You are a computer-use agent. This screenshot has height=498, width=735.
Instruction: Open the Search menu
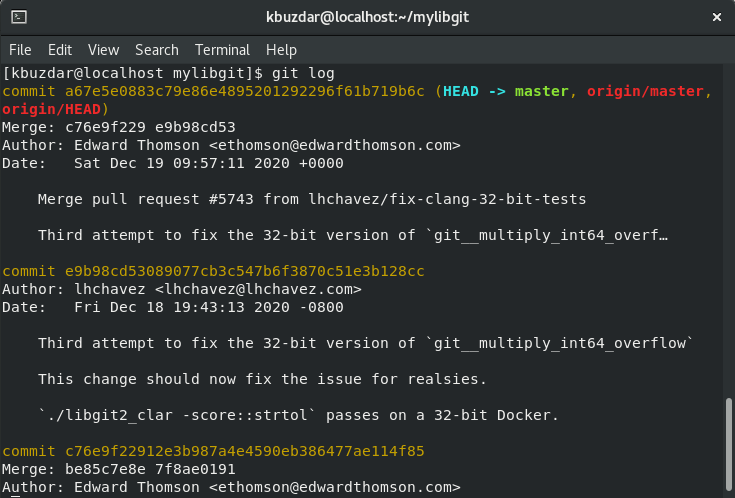157,49
